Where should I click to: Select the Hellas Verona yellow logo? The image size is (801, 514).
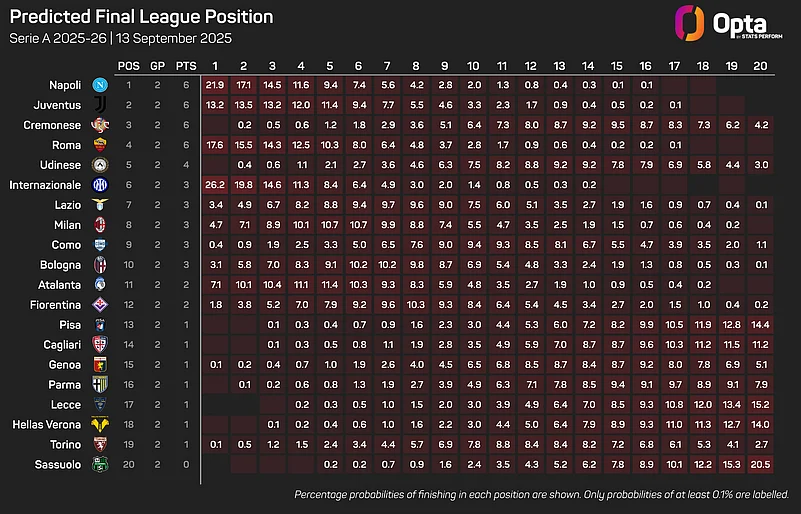click(x=100, y=424)
